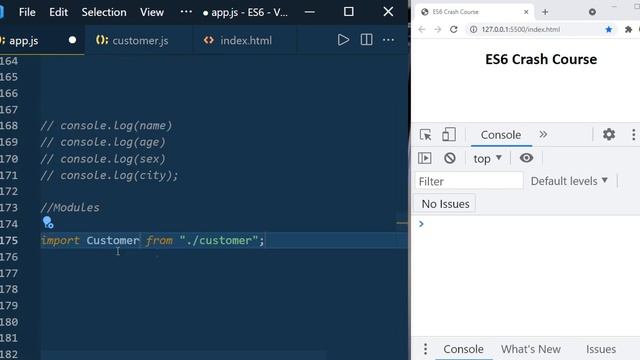640x360 pixels.
Task: Clear the console
Action: (x=449, y=158)
